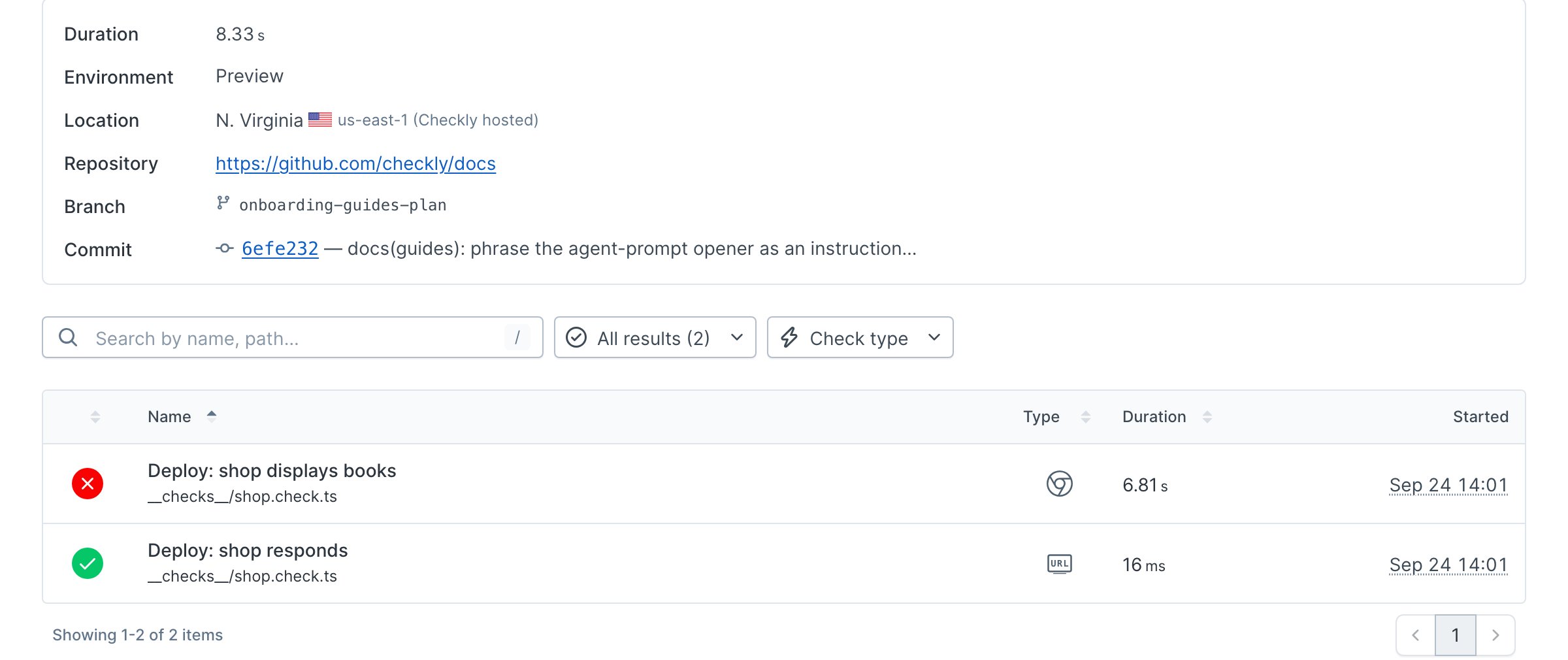This screenshot has width=1568, height=660.
Task: Click the git branch icon next to onboarding-guides-plan
Action: click(223, 203)
